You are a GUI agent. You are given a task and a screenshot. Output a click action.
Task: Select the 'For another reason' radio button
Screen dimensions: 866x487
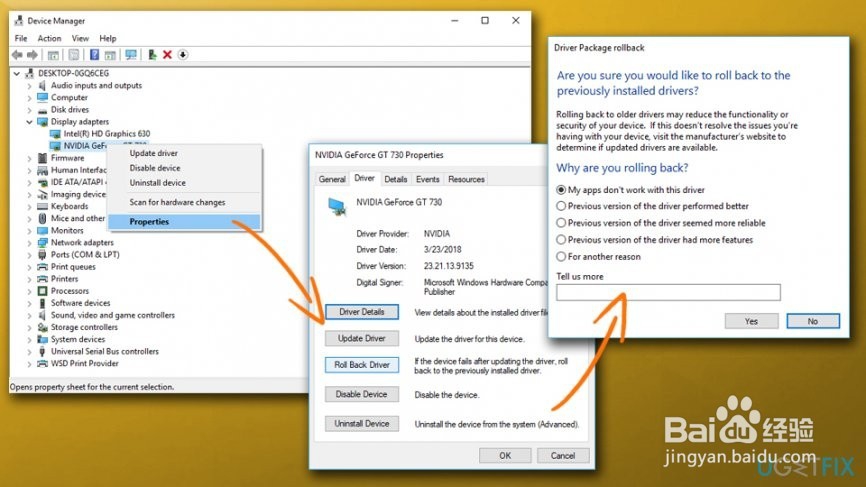(x=561, y=257)
